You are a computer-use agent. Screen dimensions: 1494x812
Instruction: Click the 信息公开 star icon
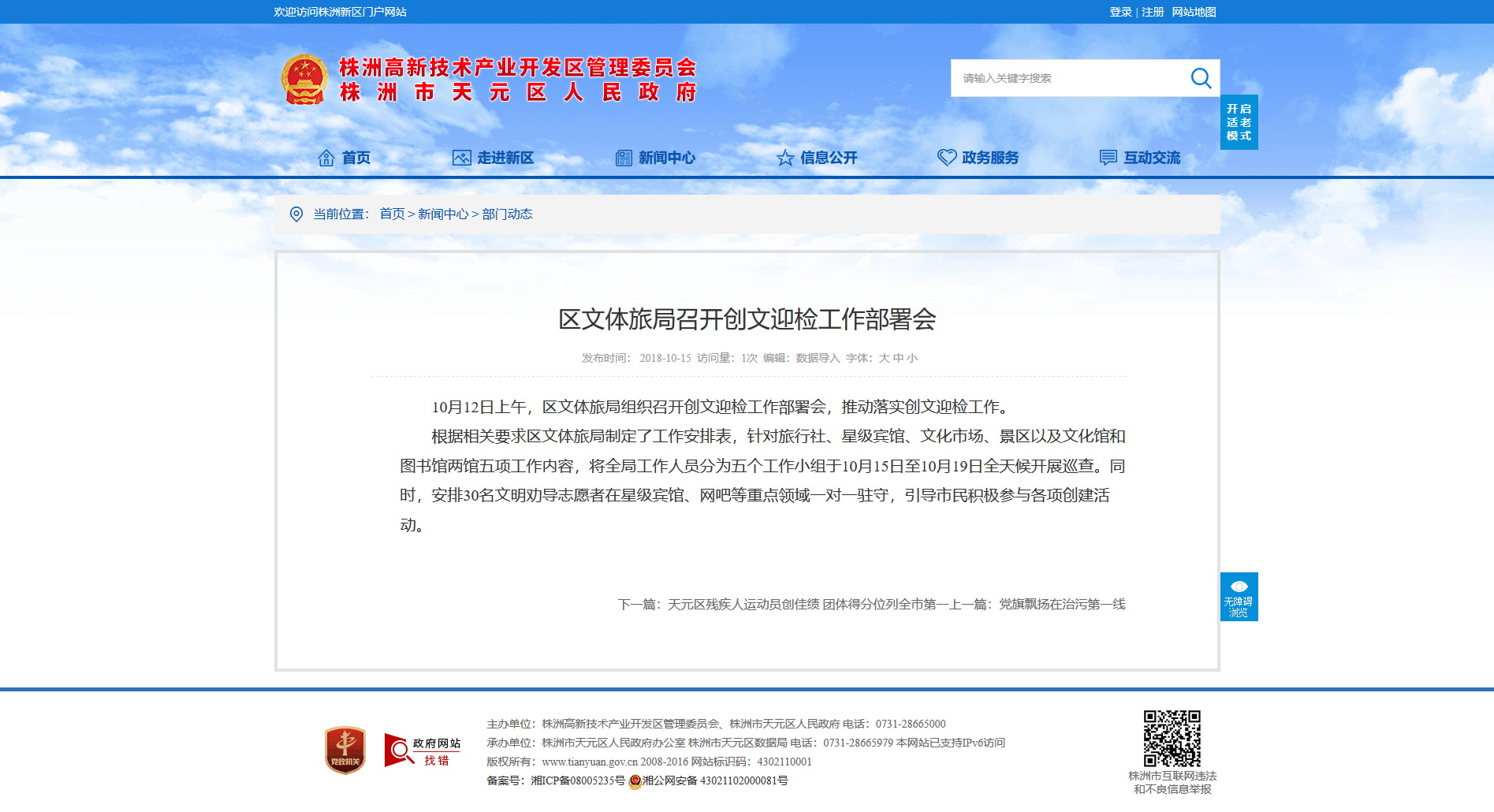point(785,158)
